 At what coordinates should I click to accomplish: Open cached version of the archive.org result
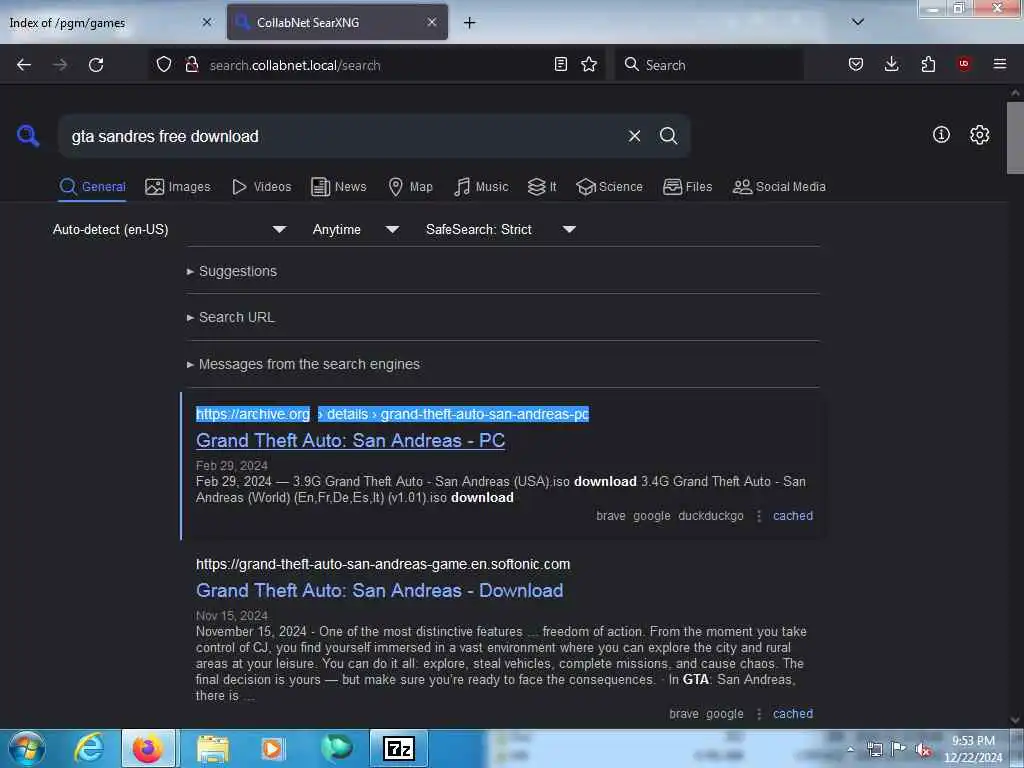pyautogui.click(x=793, y=516)
